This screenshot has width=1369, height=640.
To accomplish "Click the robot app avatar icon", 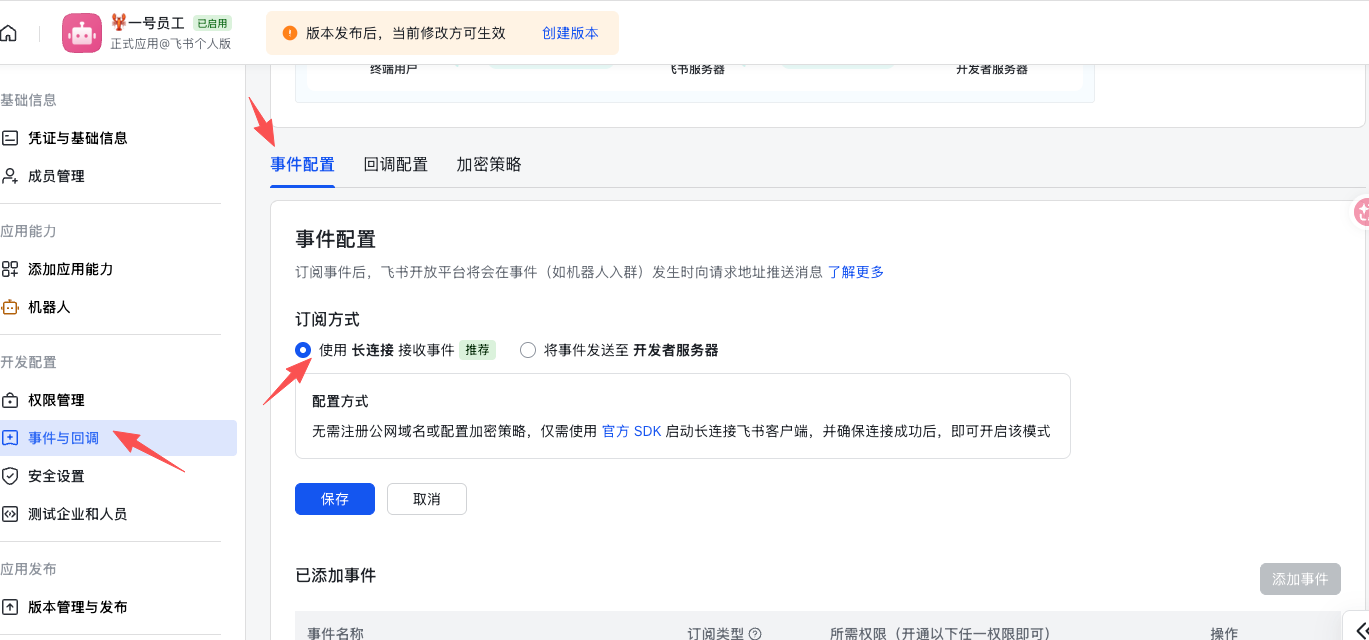I will 81,32.
